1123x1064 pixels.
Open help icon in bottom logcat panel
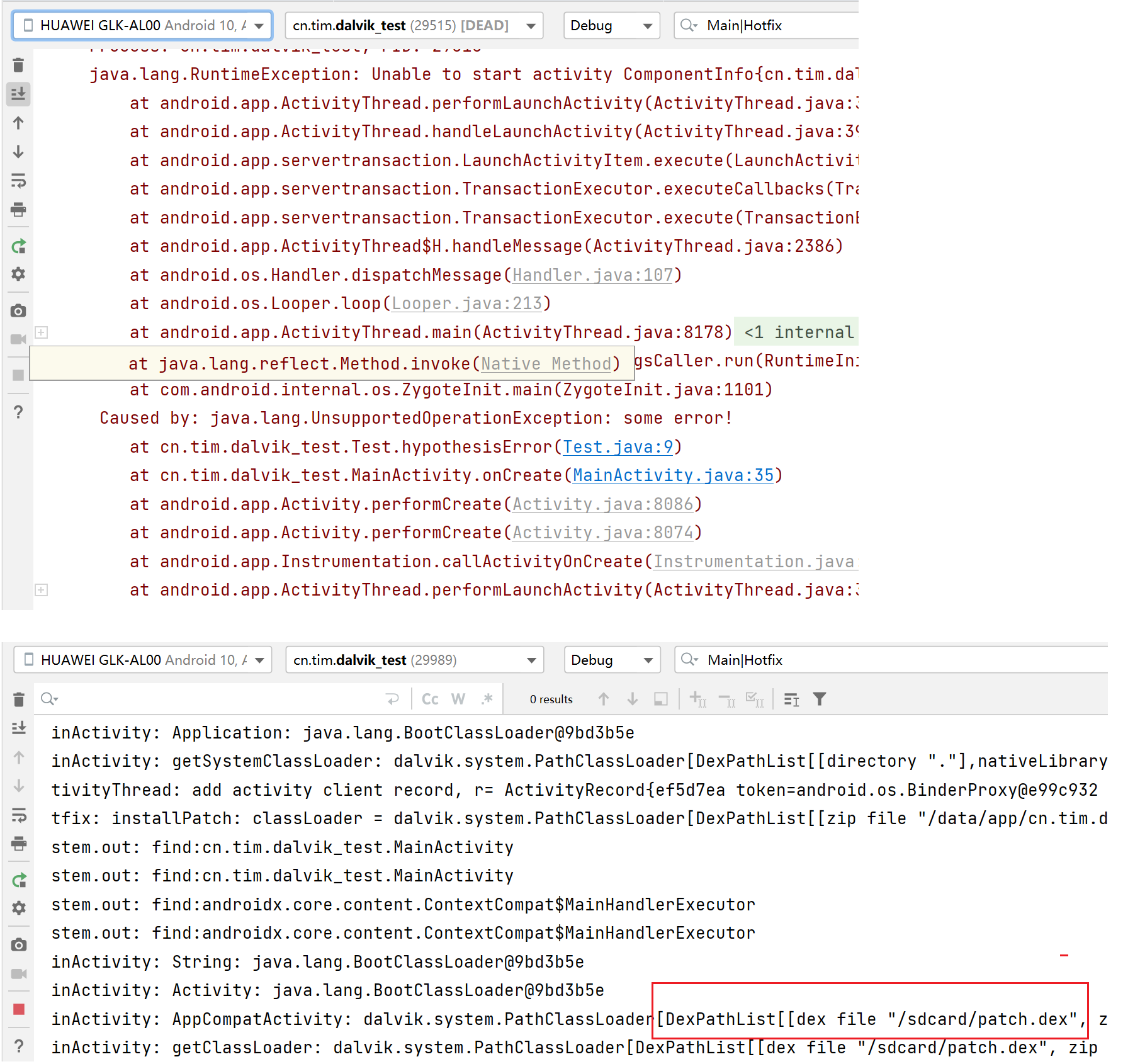pos(19,1046)
